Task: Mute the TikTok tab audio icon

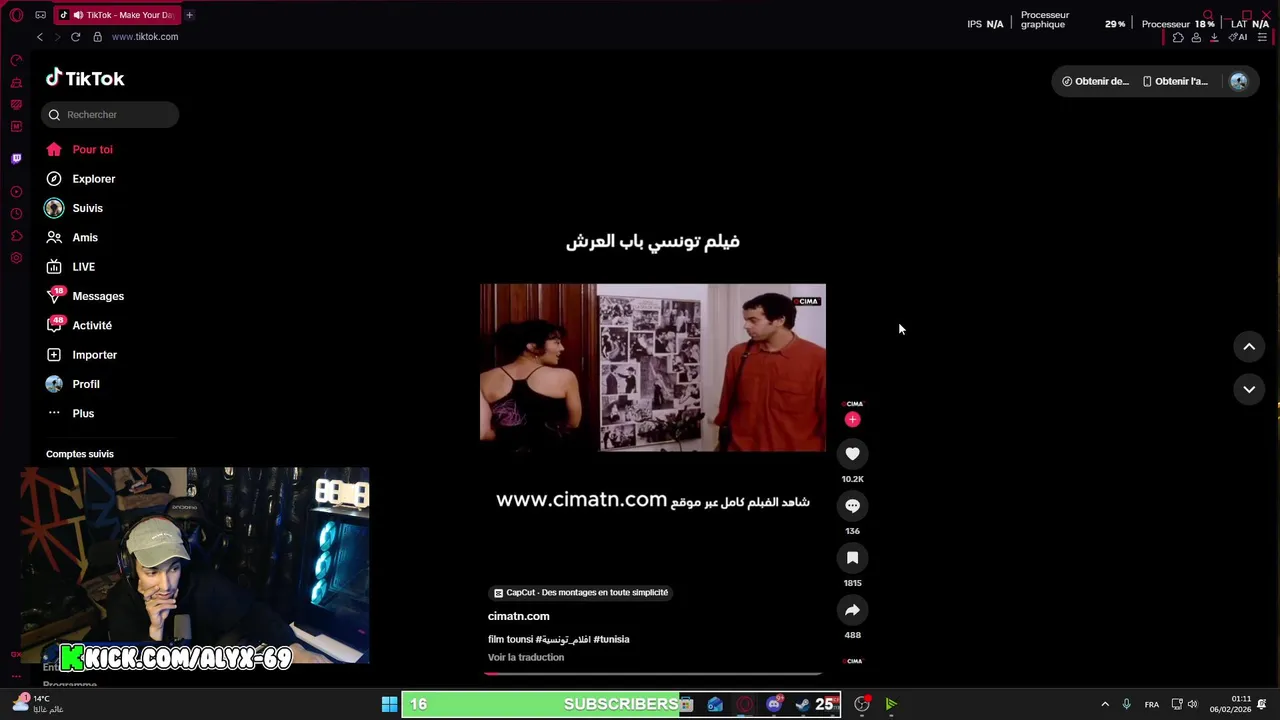Action: (x=78, y=15)
